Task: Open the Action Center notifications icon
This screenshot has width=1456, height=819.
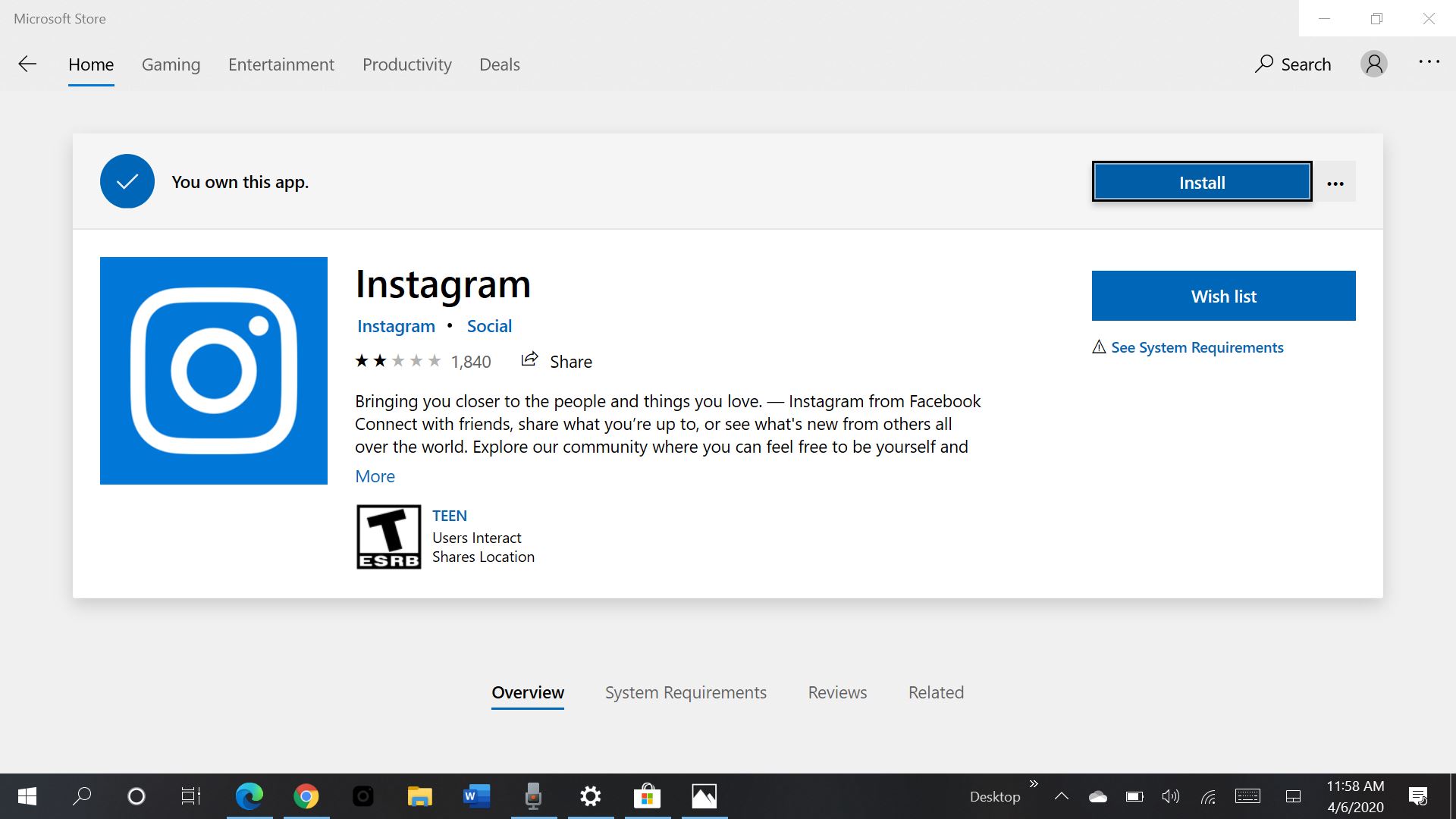Action: coord(1417,796)
